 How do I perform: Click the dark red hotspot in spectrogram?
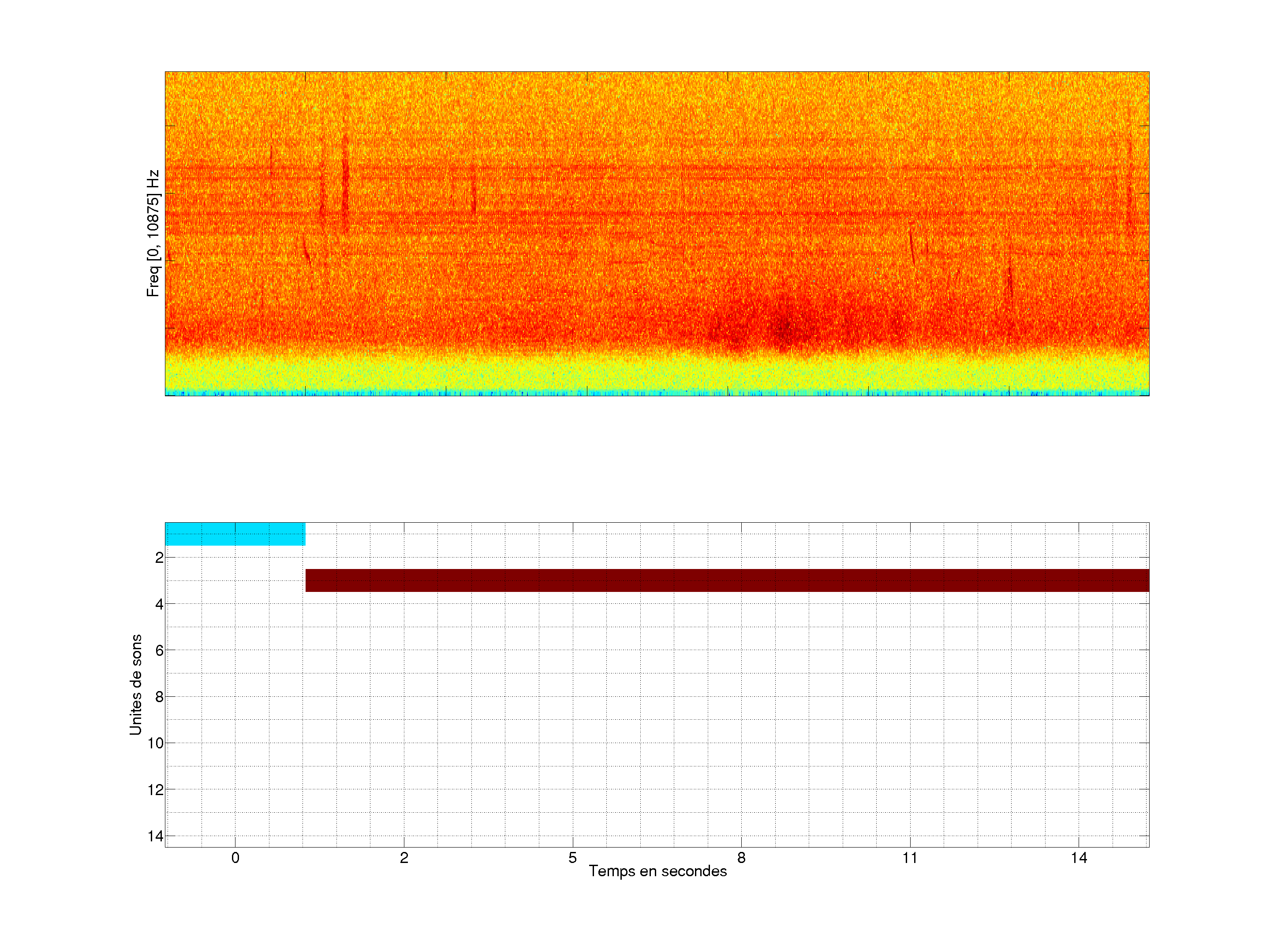pyautogui.click(x=785, y=328)
